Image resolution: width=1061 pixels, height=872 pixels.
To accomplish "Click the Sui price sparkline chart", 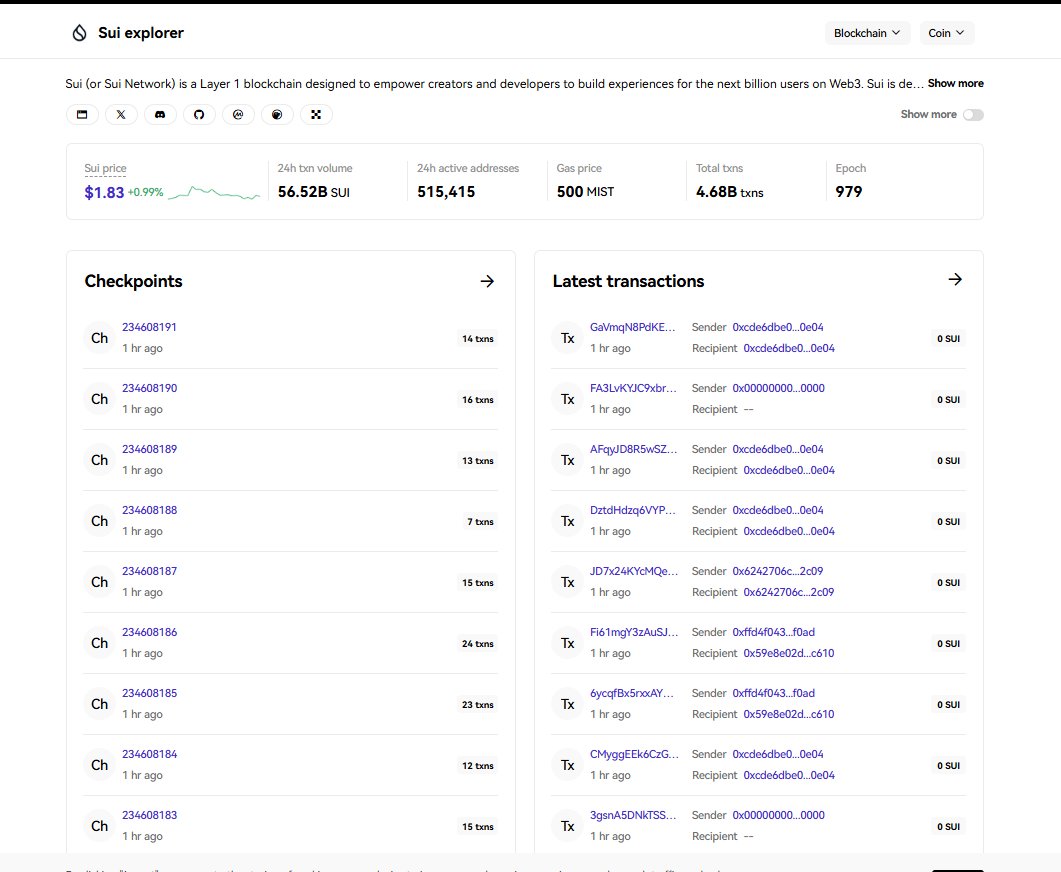I will [x=214, y=193].
